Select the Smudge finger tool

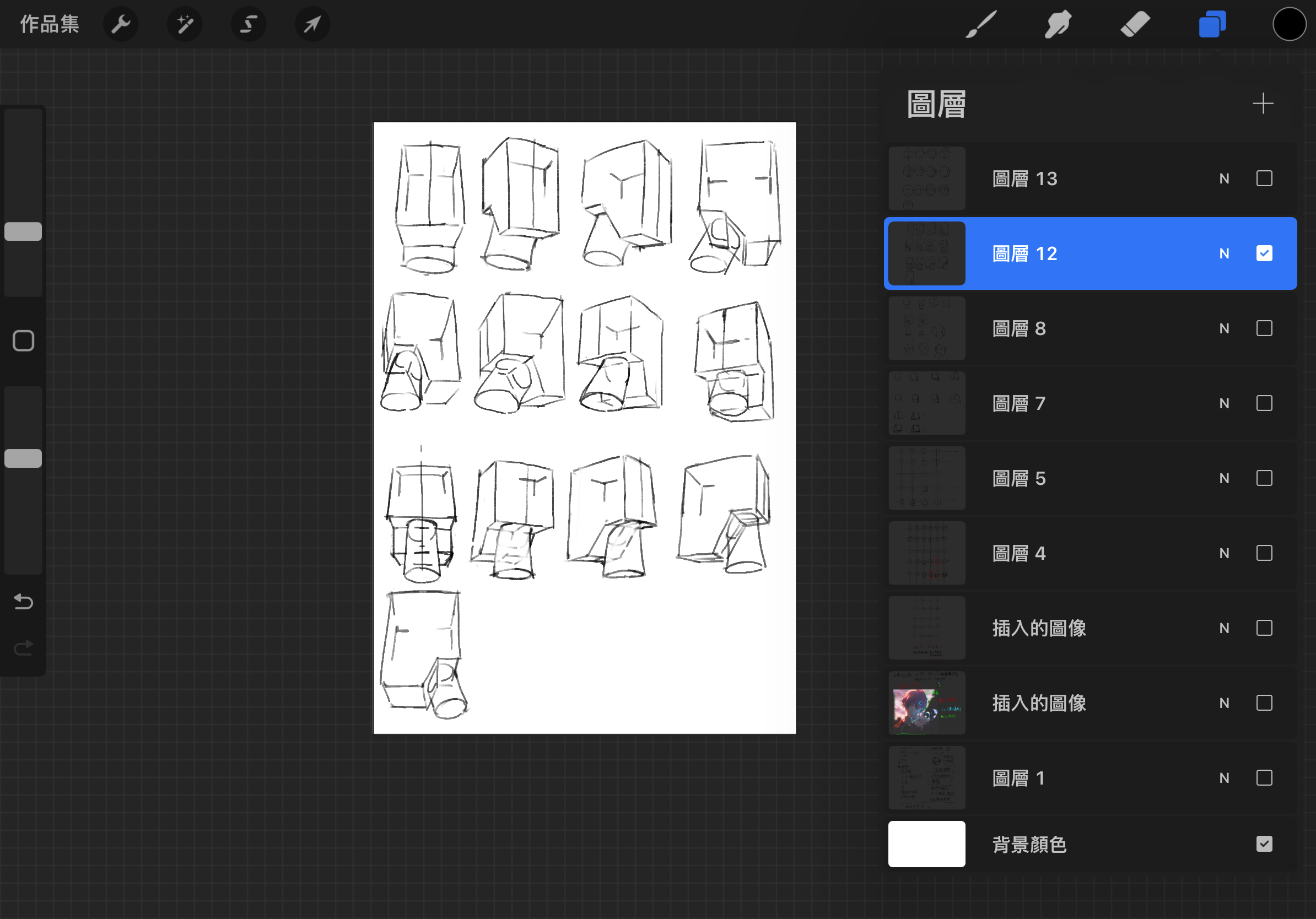1058,24
